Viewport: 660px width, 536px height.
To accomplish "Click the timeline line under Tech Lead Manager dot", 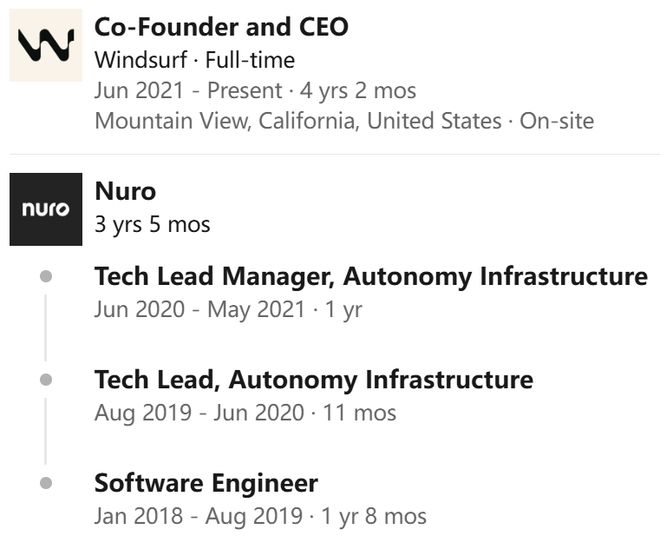I will pyautogui.click(x=45, y=325).
